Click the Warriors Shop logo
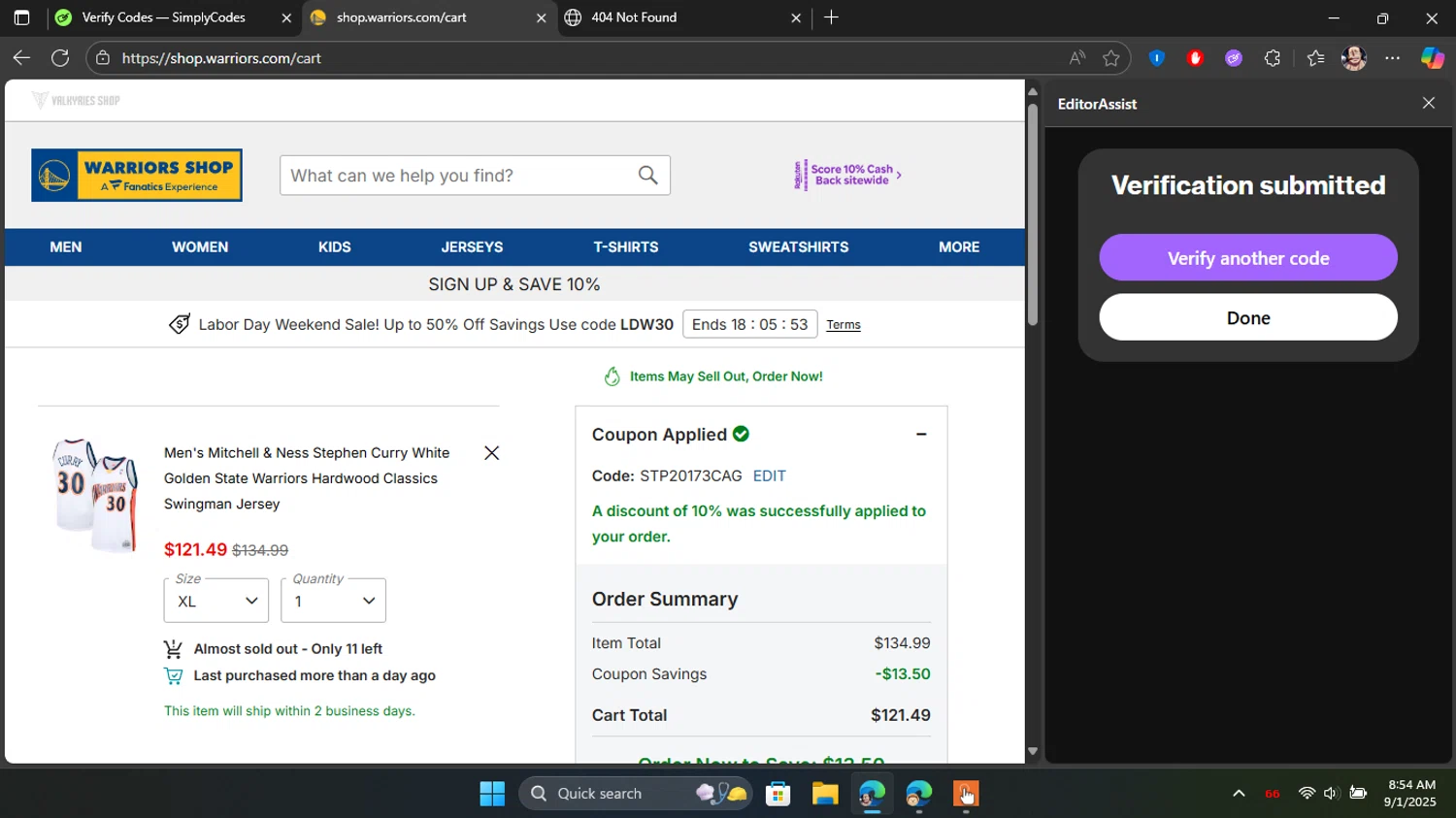The width and height of the screenshot is (1456, 818). (137, 175)
